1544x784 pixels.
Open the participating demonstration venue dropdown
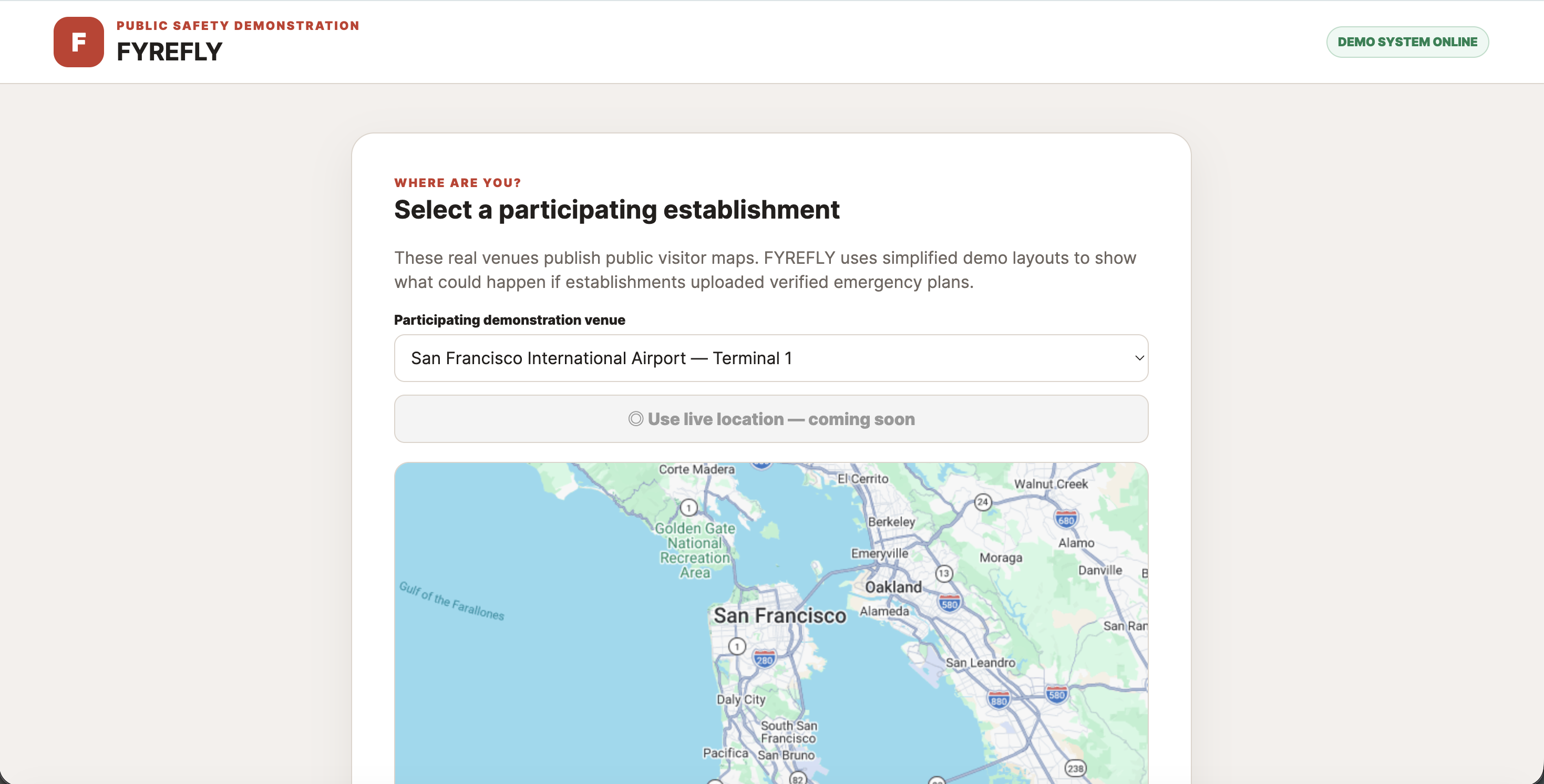pos(771,358)
